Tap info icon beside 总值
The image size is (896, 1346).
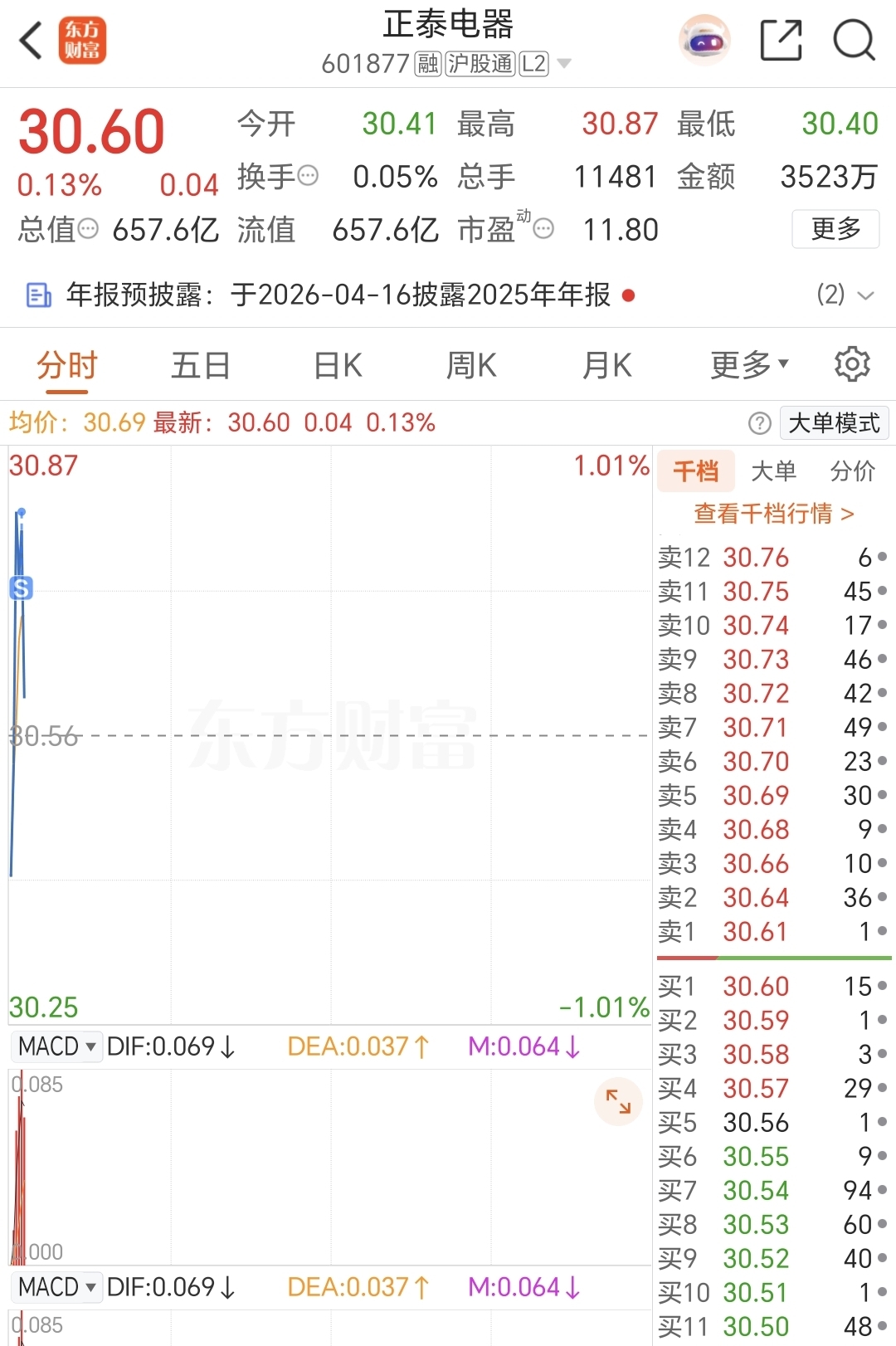(87, 228)
